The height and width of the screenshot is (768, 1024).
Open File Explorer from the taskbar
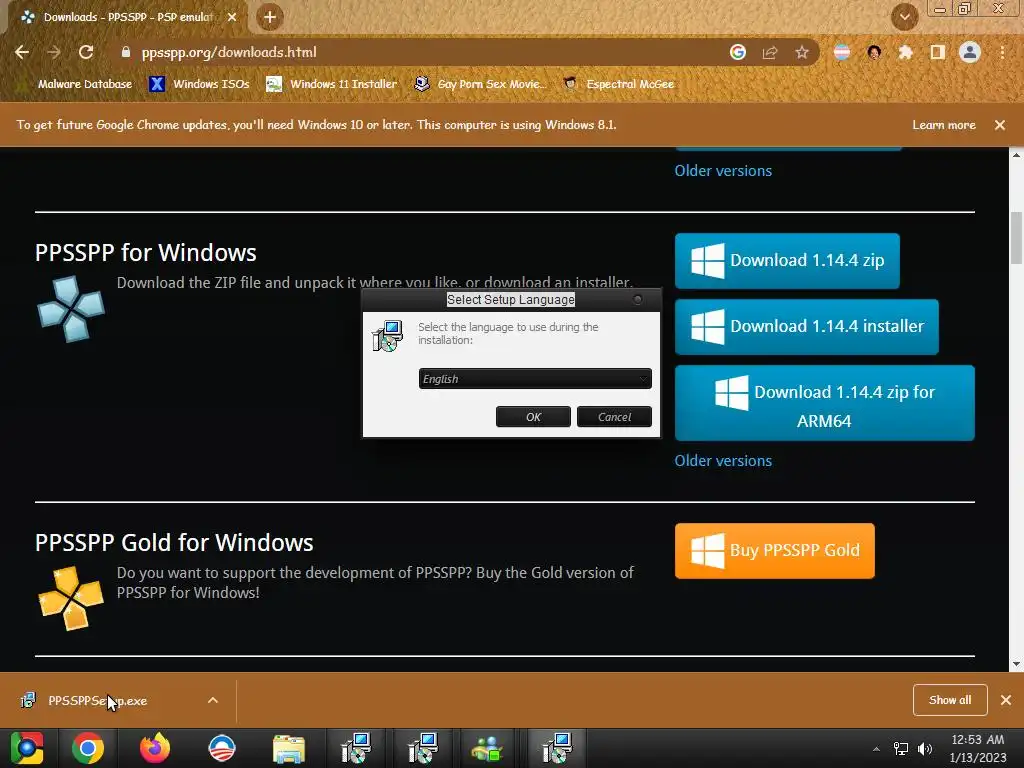pos(289,748)
